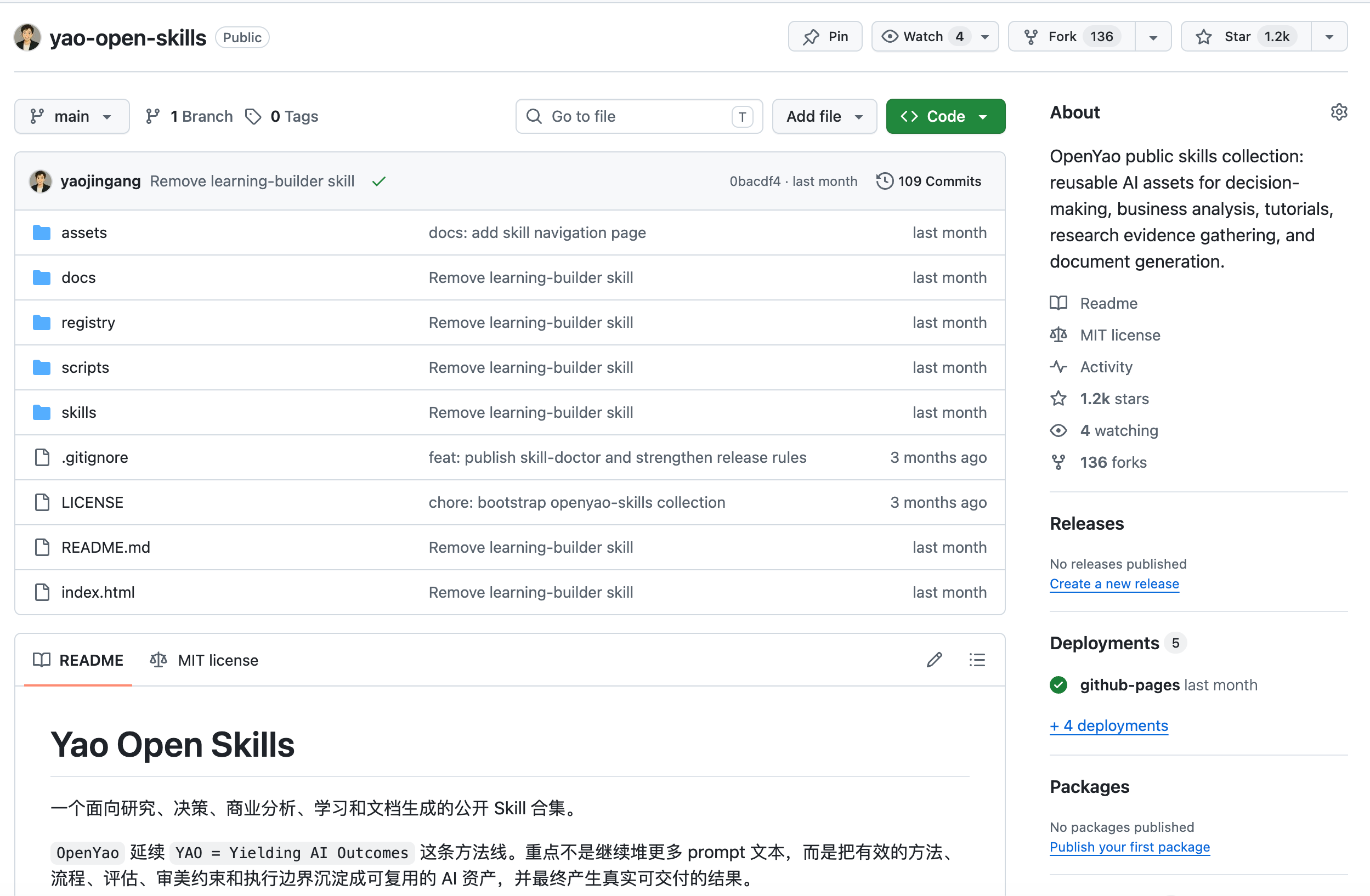Viewport: 1370px width, 896px height.
Task: Star the yao-open-skills repository
Action: (x=1246, y=37)
